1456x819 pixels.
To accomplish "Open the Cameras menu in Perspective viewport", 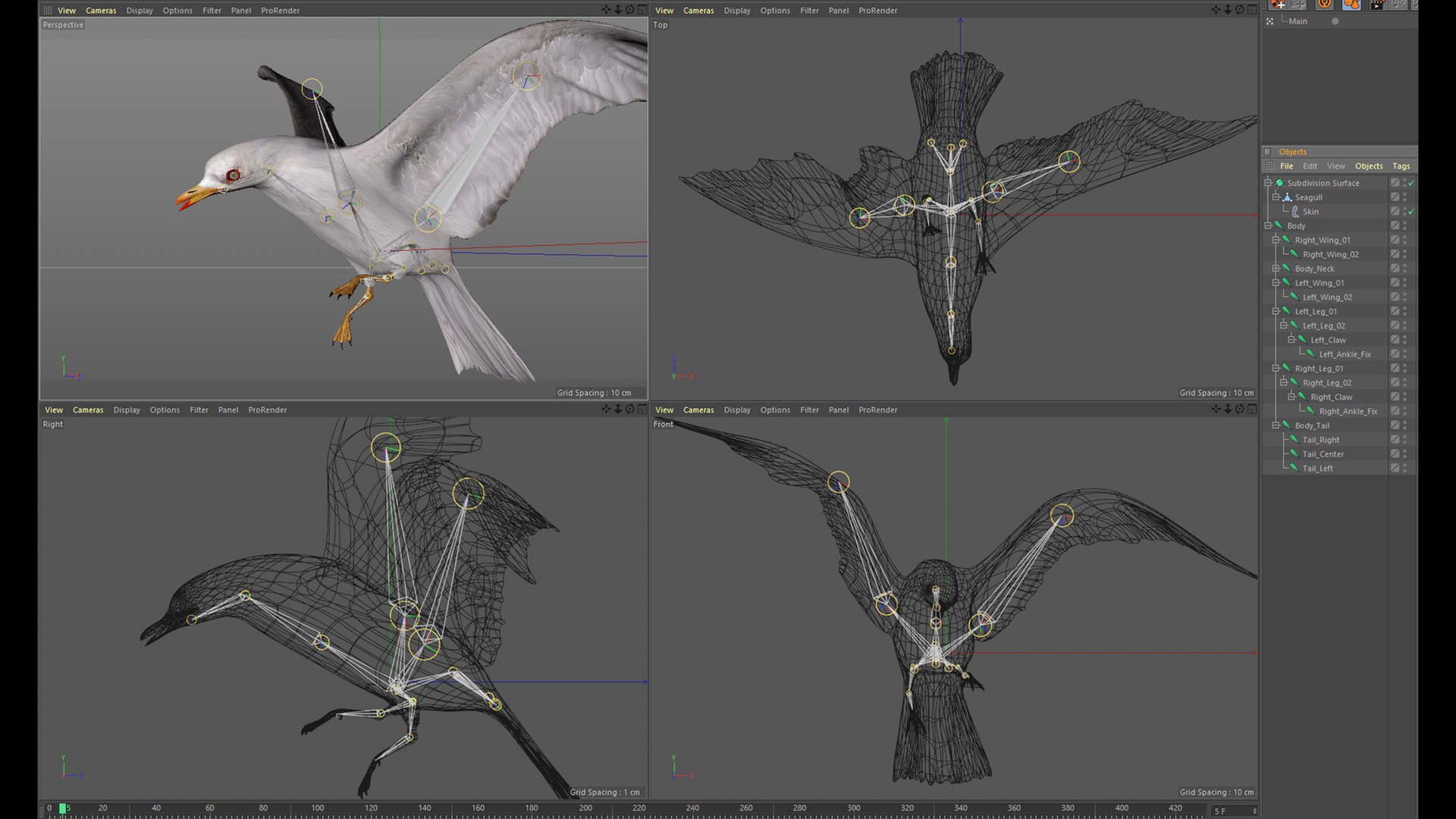I will 101,11.
